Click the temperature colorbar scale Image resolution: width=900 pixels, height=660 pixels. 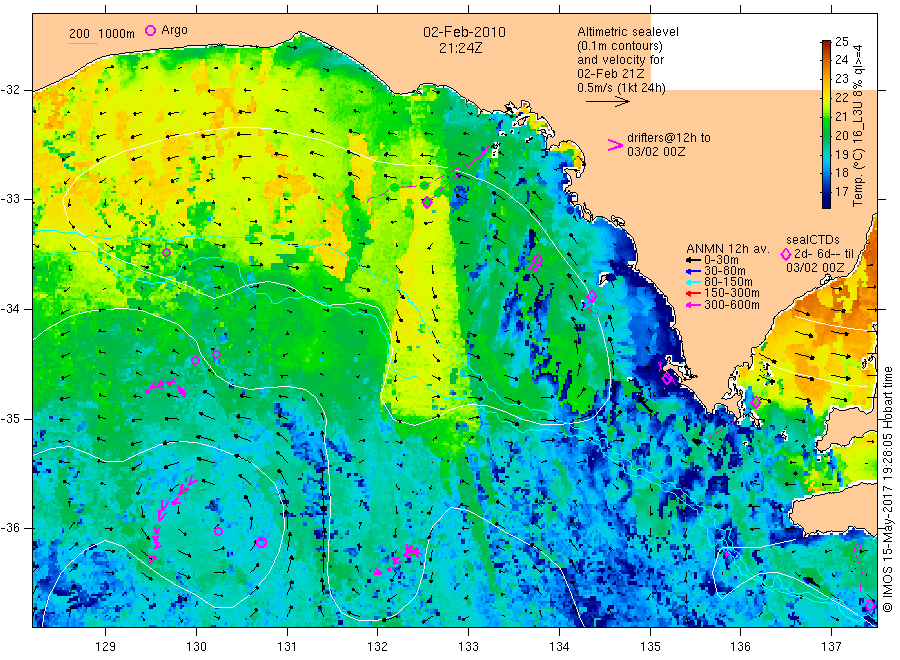coord(826,124)
